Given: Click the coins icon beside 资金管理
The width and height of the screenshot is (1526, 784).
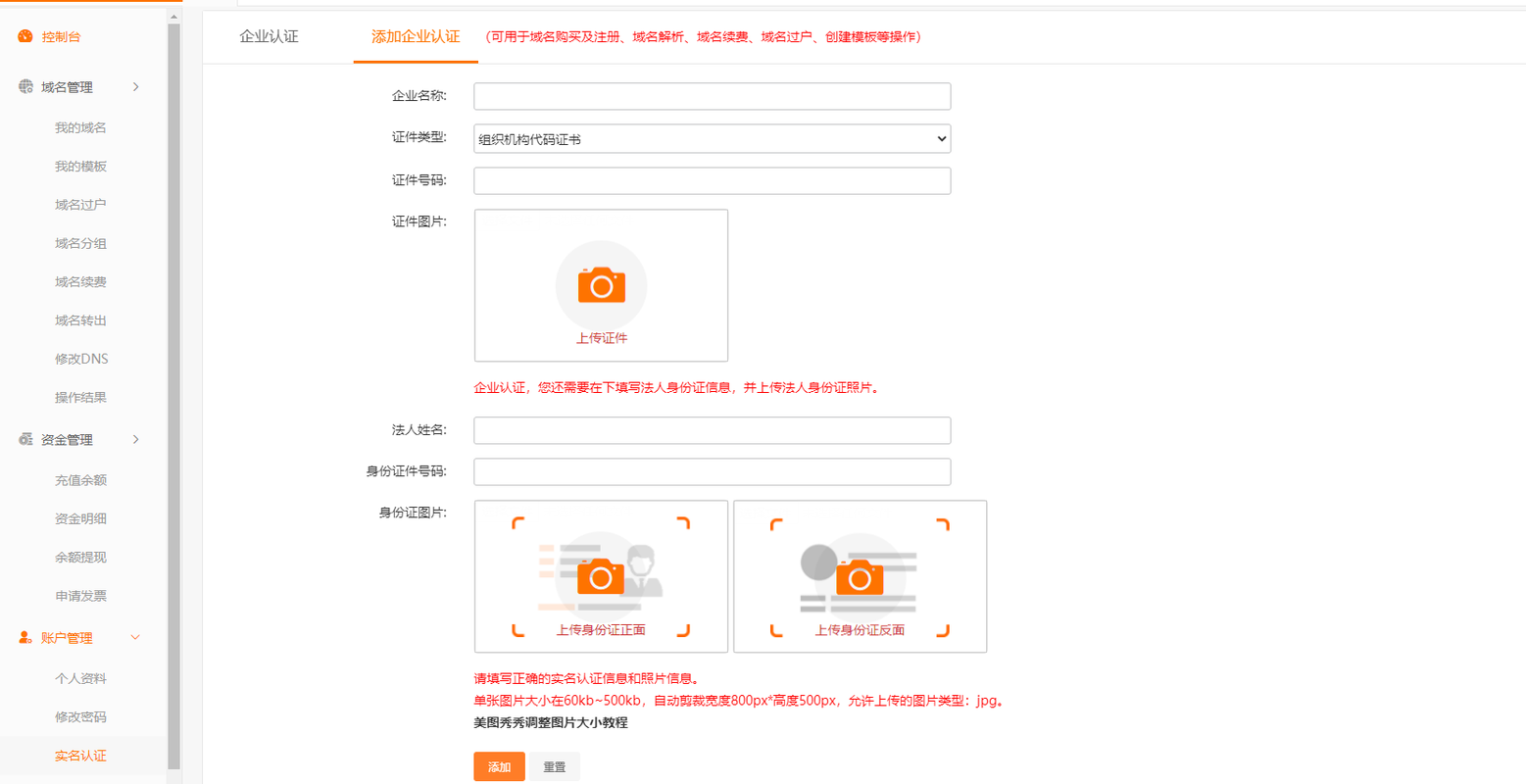Looking at the screenshot, I should pyautogui.click(x=25, y=439).
